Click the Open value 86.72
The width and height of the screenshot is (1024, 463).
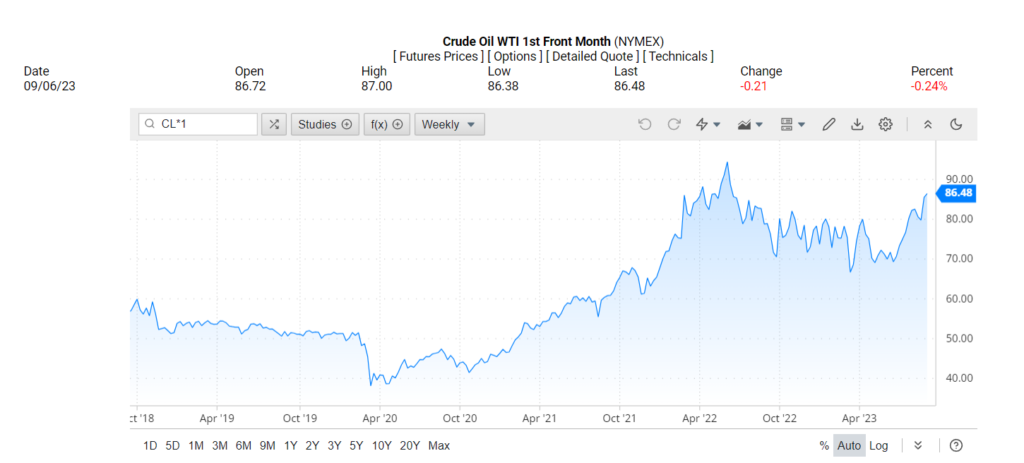[x=250, y=86]
